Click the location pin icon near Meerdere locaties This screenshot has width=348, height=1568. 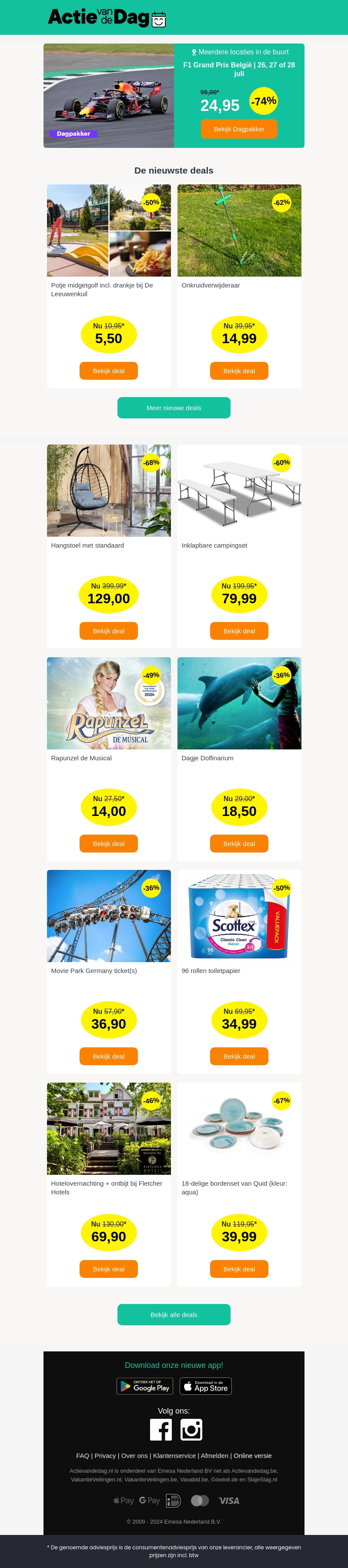(x=194, y=52)
